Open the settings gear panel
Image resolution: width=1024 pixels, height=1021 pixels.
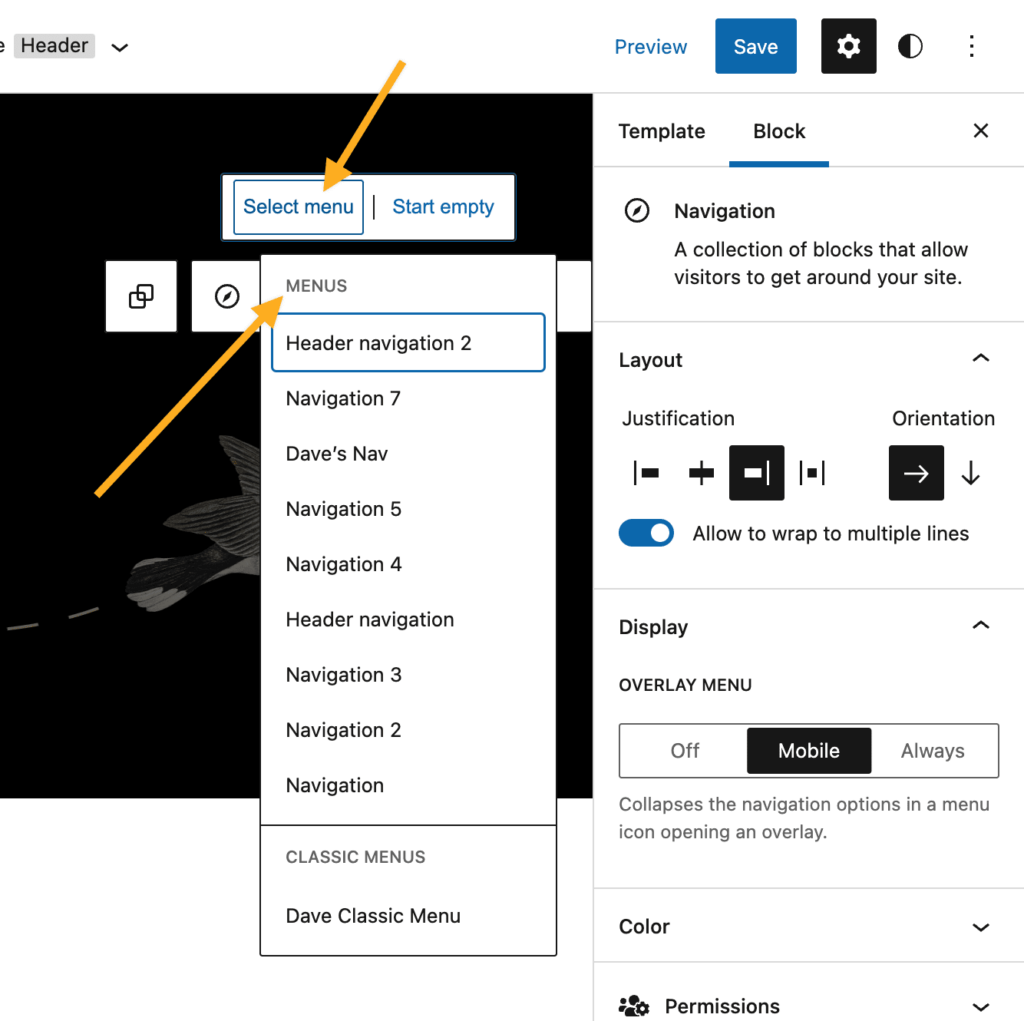pos(848,46)
